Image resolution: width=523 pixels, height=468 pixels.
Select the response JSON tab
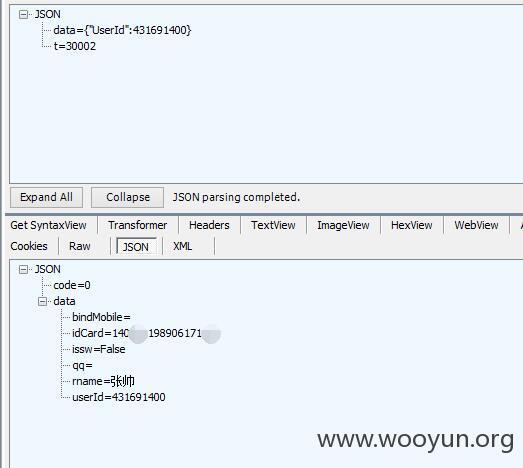[136, 247]
